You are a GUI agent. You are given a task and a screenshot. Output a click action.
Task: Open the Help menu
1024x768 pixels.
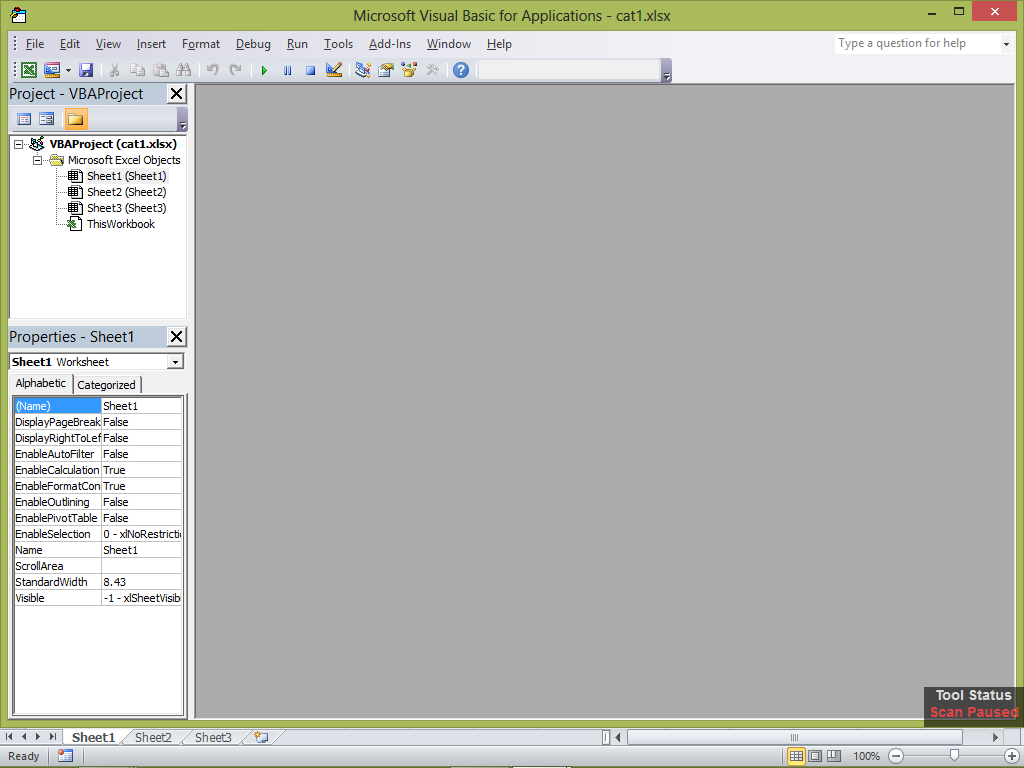pos(499,44)
